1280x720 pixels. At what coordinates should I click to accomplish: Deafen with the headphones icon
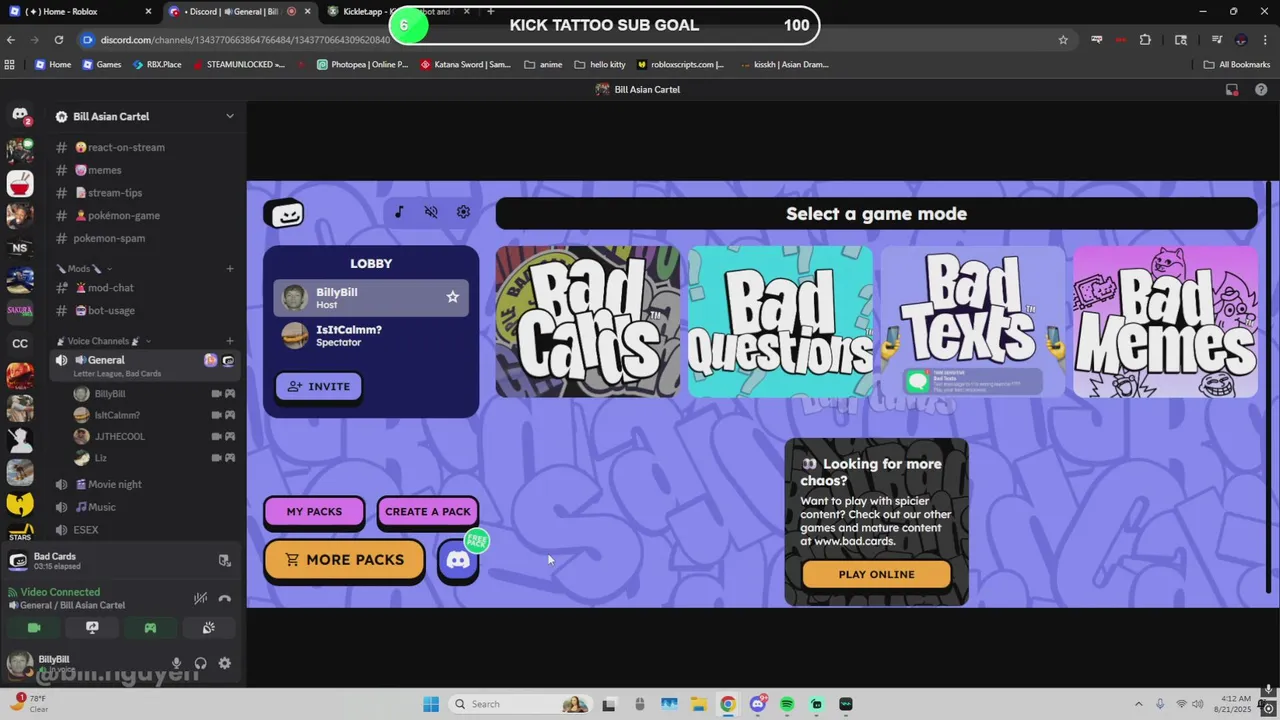[200, 663]
